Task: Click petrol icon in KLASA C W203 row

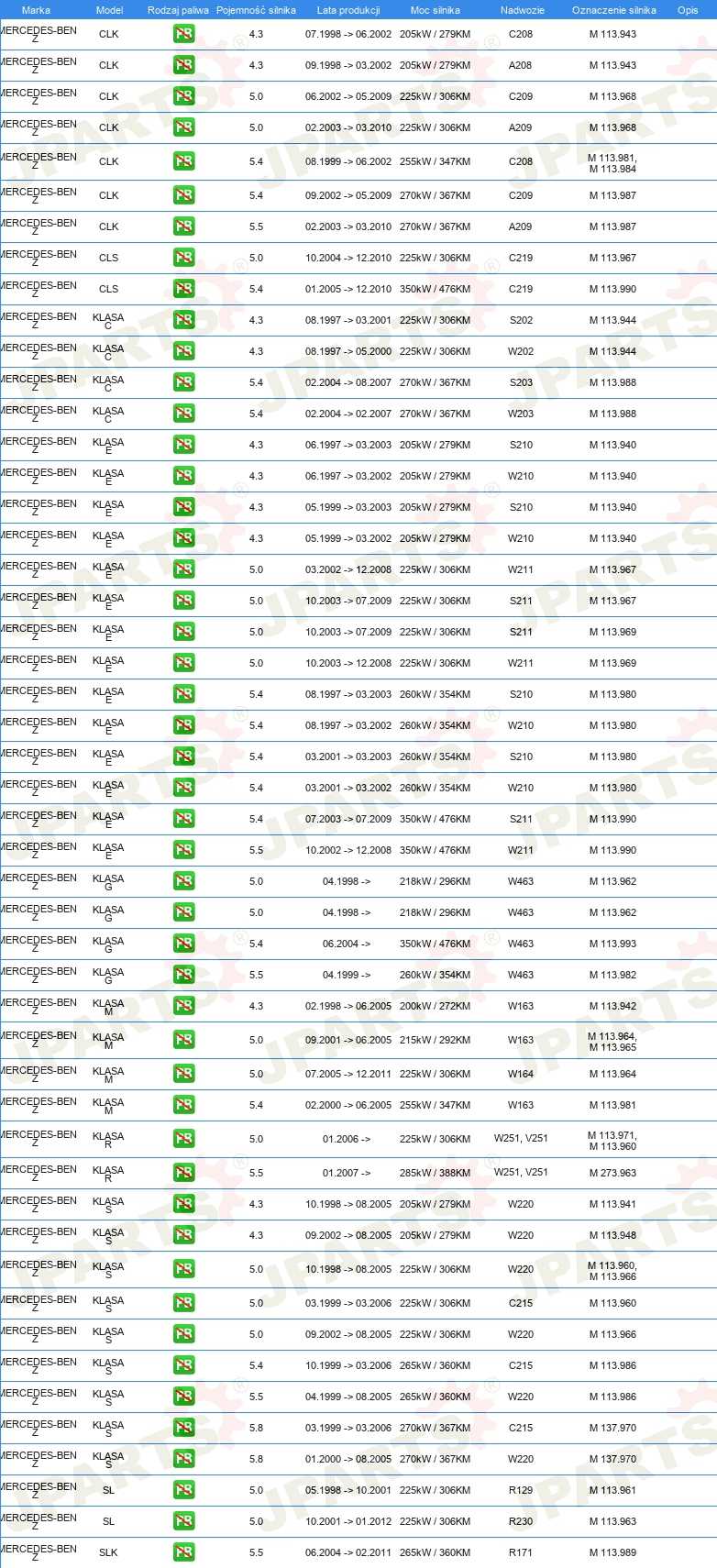Action: 183,414
